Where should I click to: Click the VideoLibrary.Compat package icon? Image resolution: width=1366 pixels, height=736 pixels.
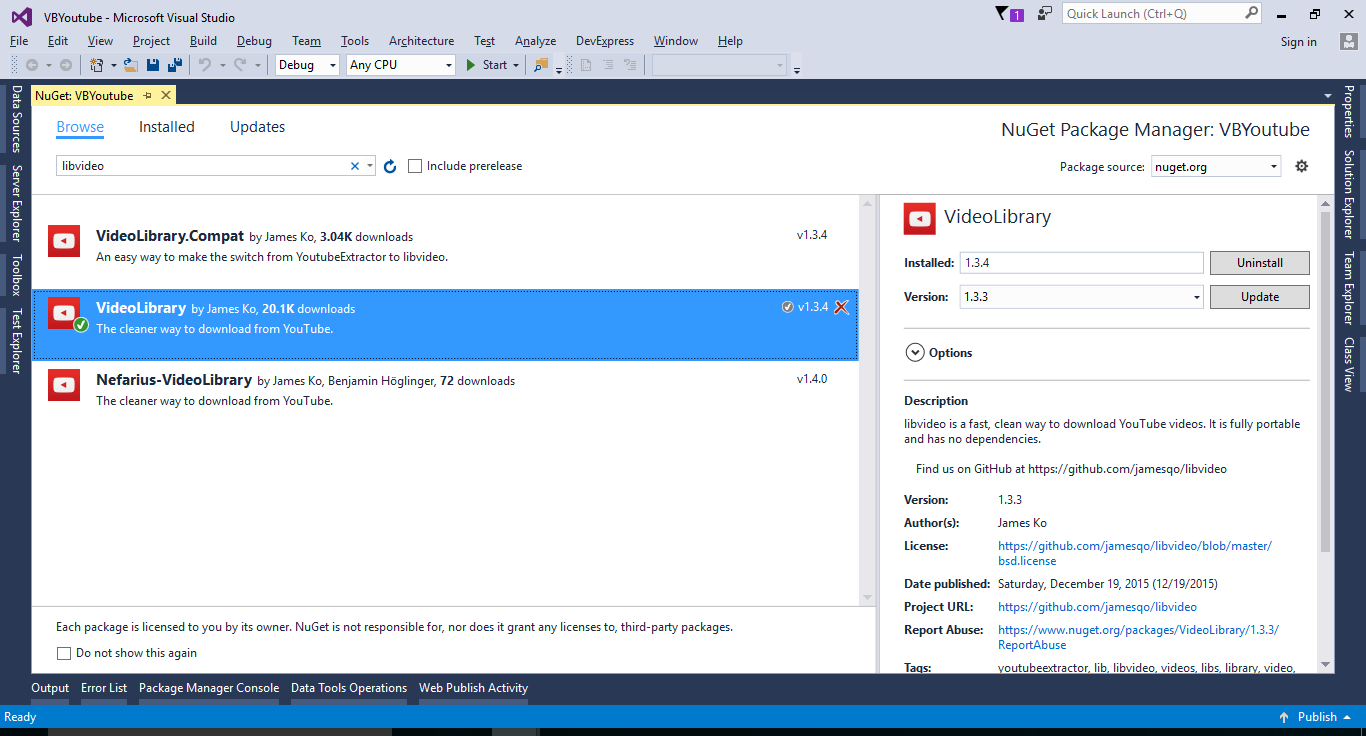[64, 241]
